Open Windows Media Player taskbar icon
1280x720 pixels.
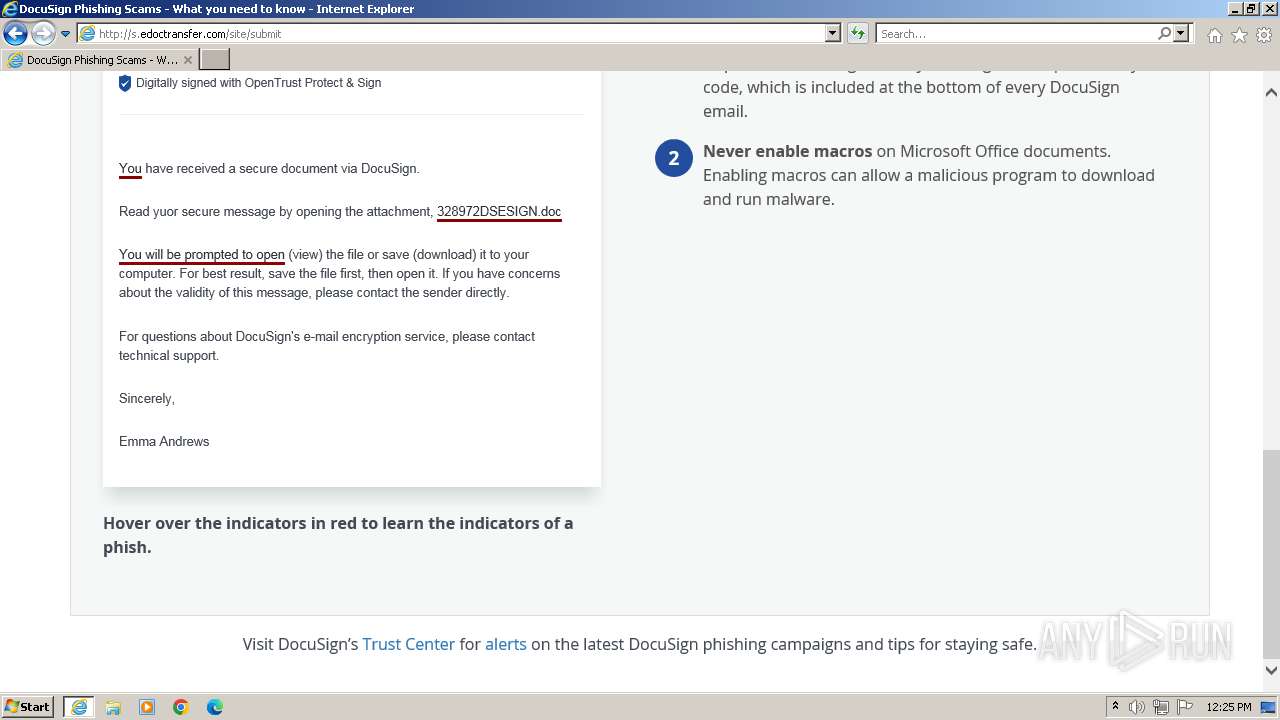coord(147,707)
